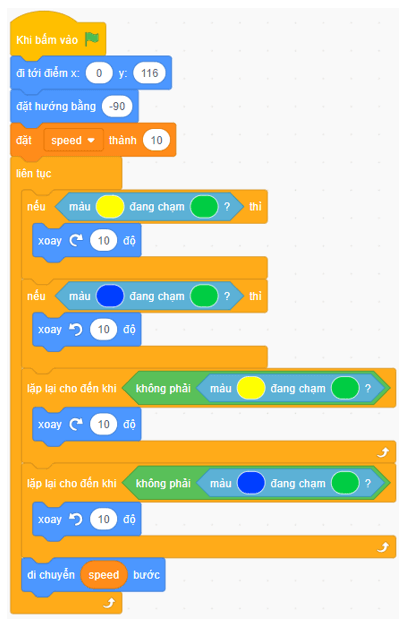The height and width of the screenshot is (619, 408).
Task: Click clockwise rotate arrow in first if block
Action: point(76,240)
